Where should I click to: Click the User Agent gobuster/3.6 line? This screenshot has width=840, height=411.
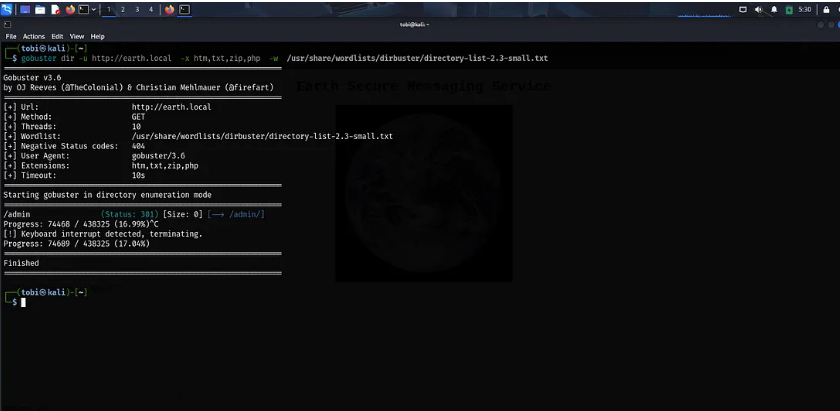click(94, 156)
